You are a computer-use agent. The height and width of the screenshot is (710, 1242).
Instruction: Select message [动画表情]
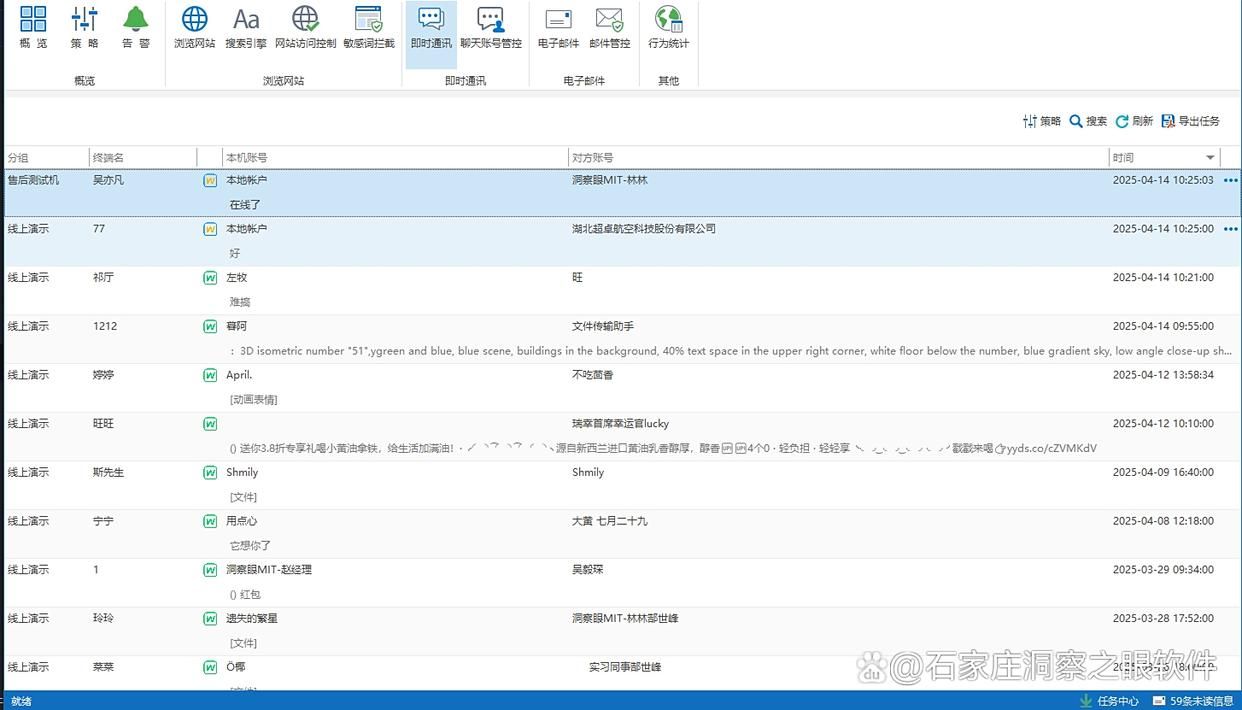click(x=253, y=400)
